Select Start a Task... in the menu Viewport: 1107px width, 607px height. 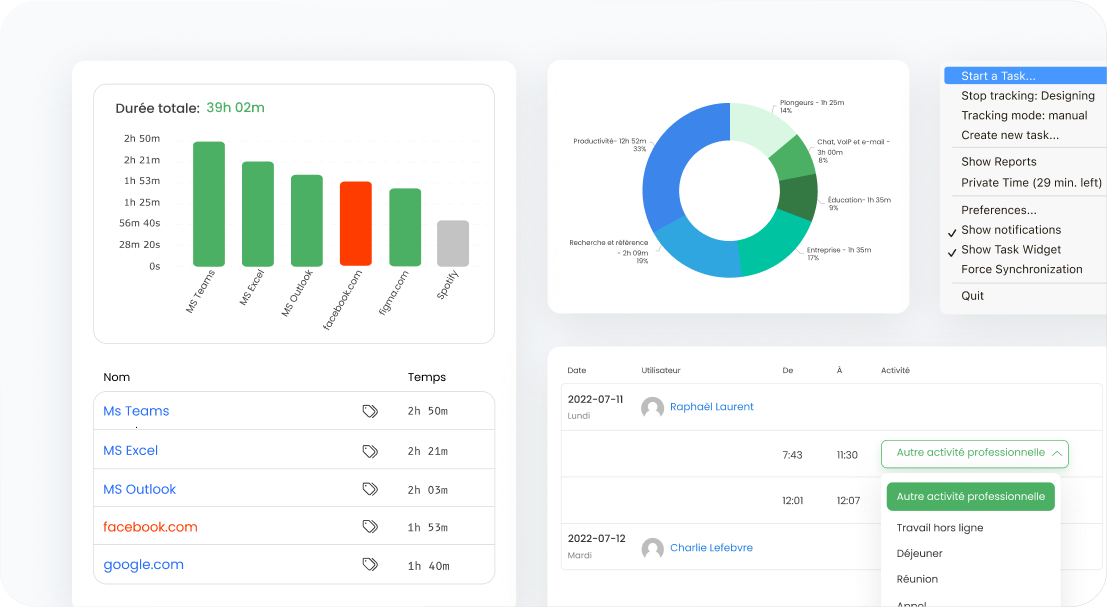pyautogui.click(x=1025, y=76)
